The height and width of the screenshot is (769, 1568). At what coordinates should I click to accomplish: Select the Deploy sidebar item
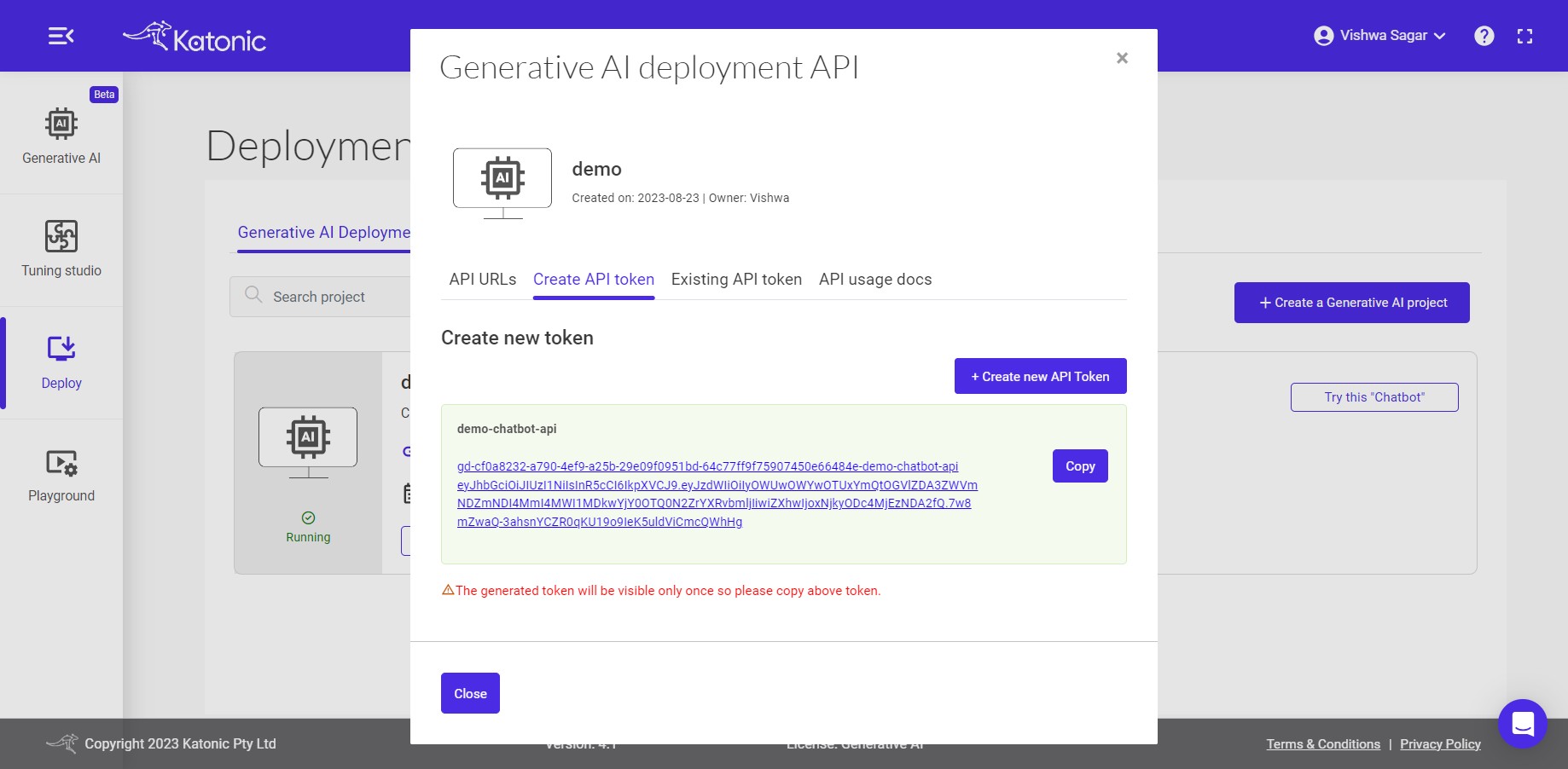pyautogui.click(x=61, y=362)
